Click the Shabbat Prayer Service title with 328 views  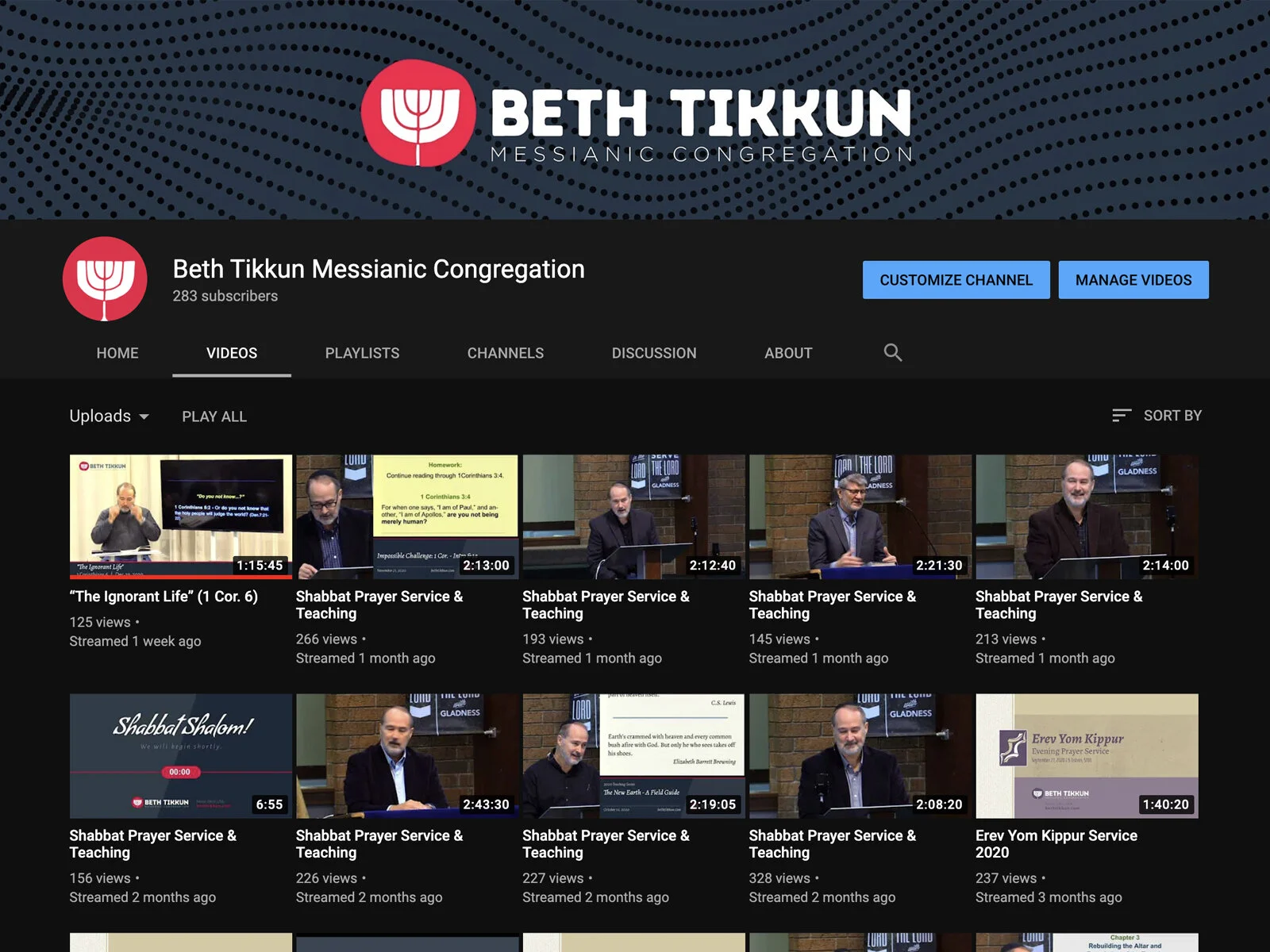833,844
